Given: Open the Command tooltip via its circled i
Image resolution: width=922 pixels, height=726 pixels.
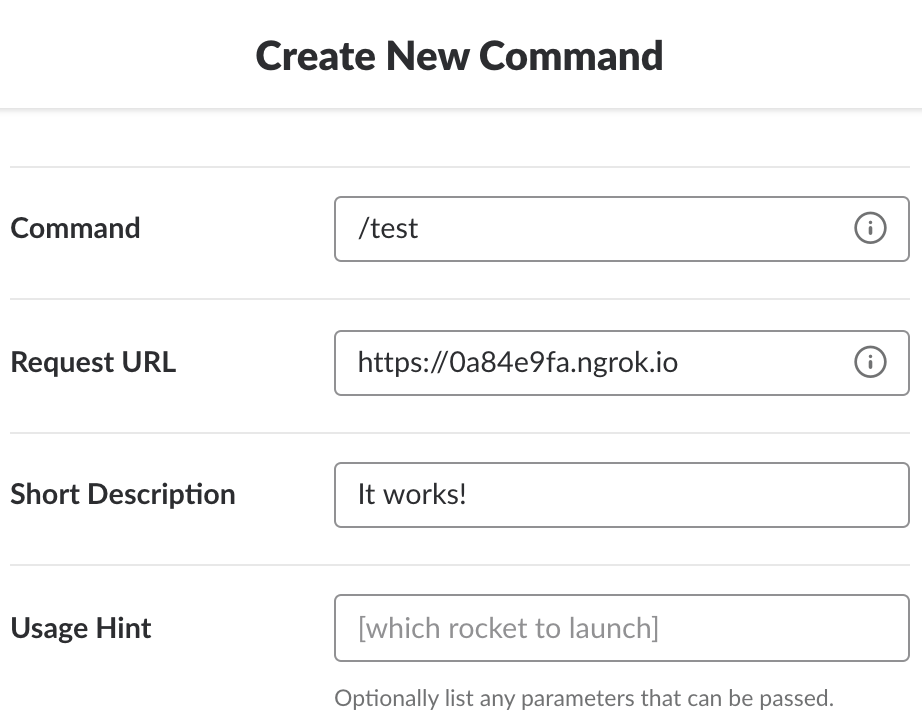Looking at the screenshot, I should click(871, 228).
